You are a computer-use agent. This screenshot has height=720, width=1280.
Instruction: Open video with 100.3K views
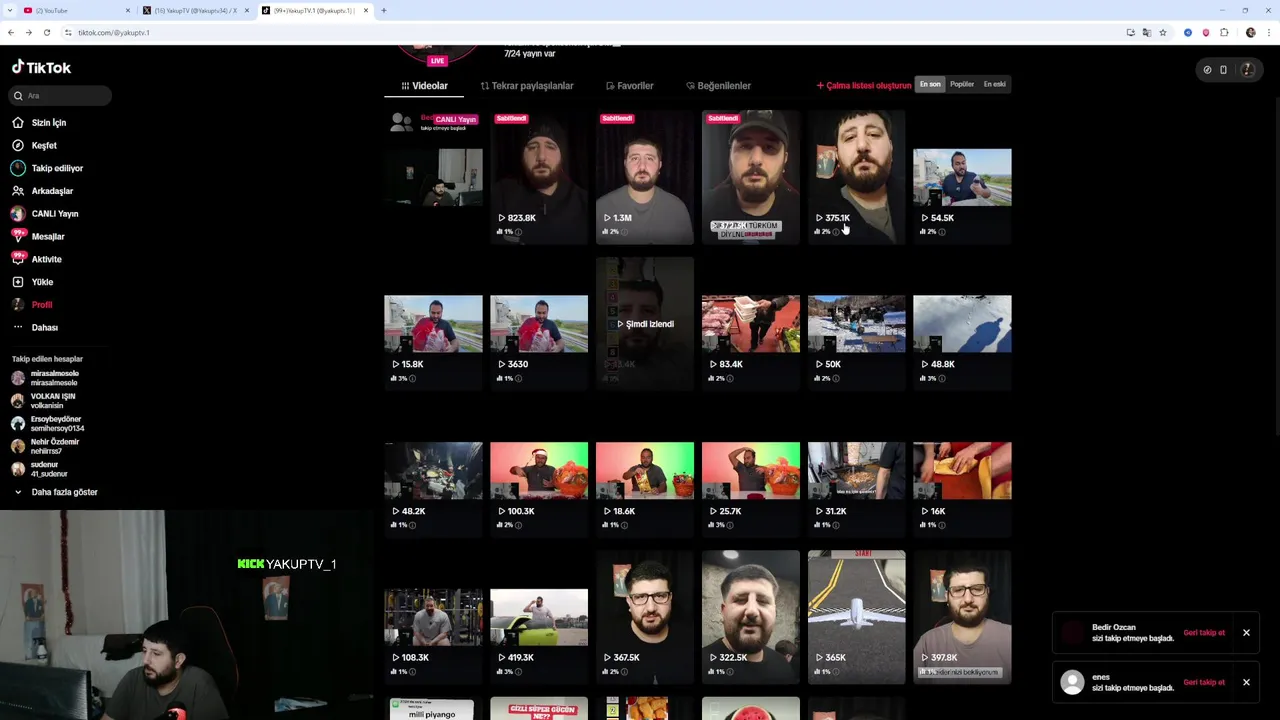539,470
